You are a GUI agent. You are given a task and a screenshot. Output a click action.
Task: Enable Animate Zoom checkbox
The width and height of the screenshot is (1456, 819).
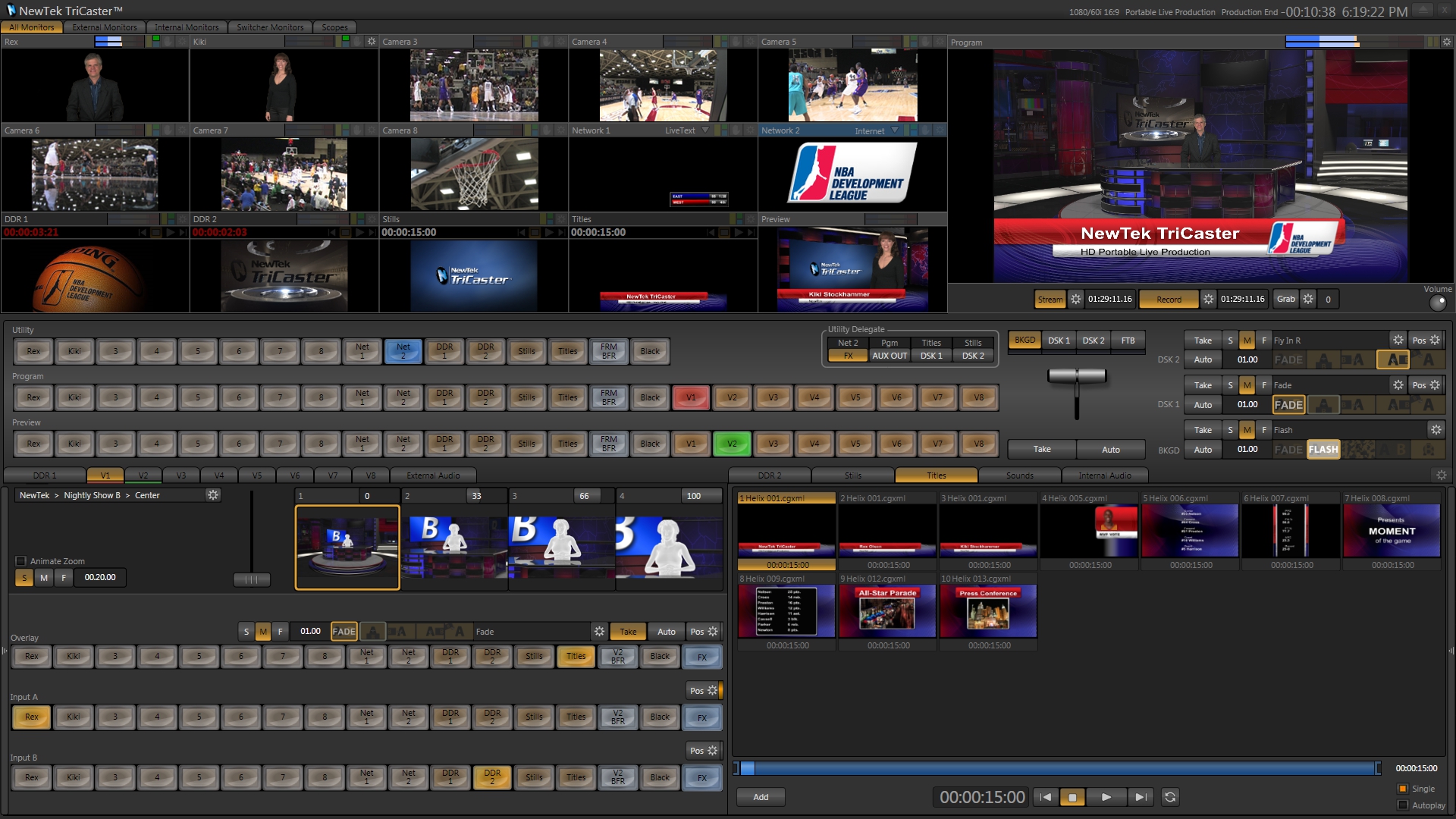pos(21,561)
